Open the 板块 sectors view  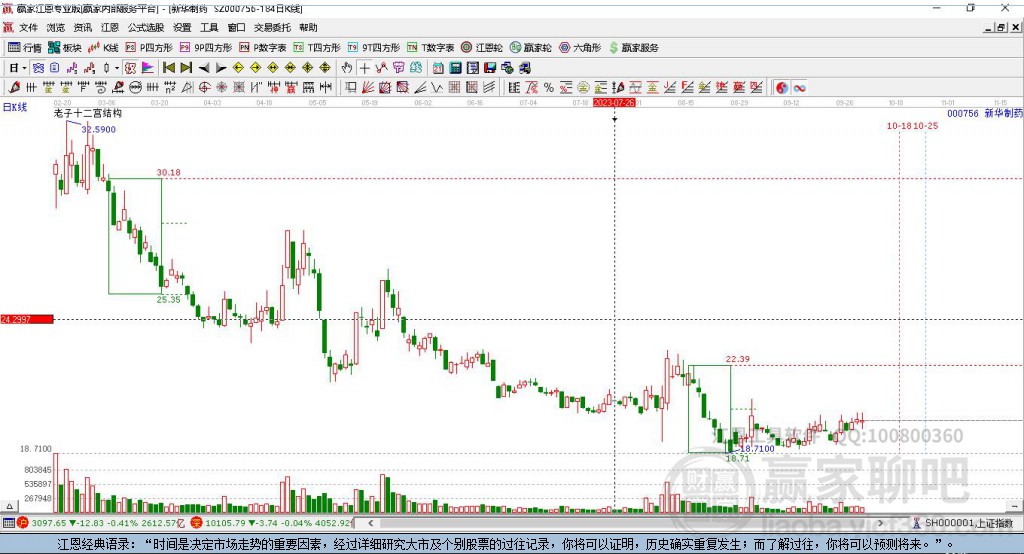pyautogui.click(x=65, y=48)
